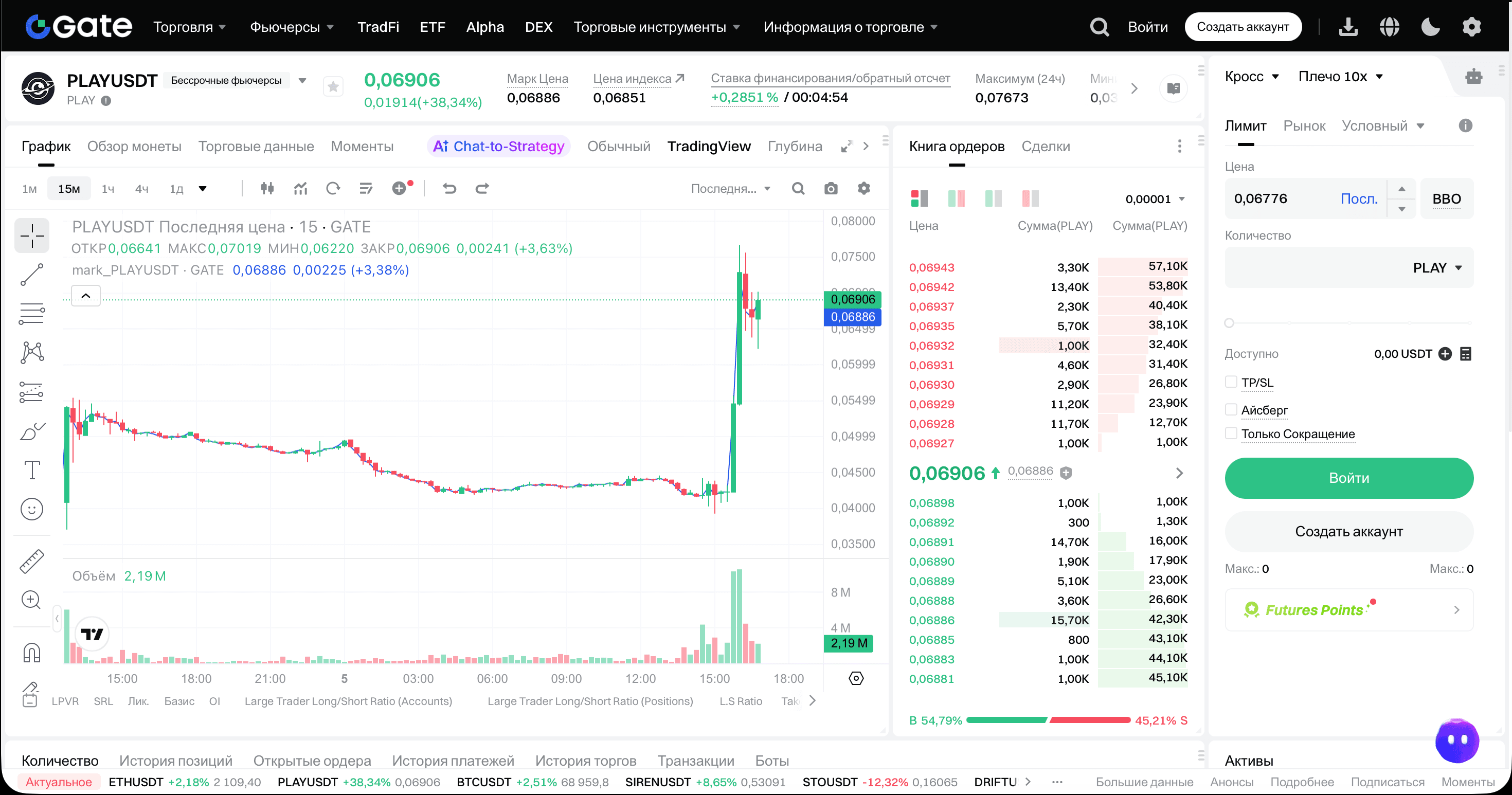1512x795 pixels.
Task: Switch chart to Глубина view
Action: pos(795,146)
